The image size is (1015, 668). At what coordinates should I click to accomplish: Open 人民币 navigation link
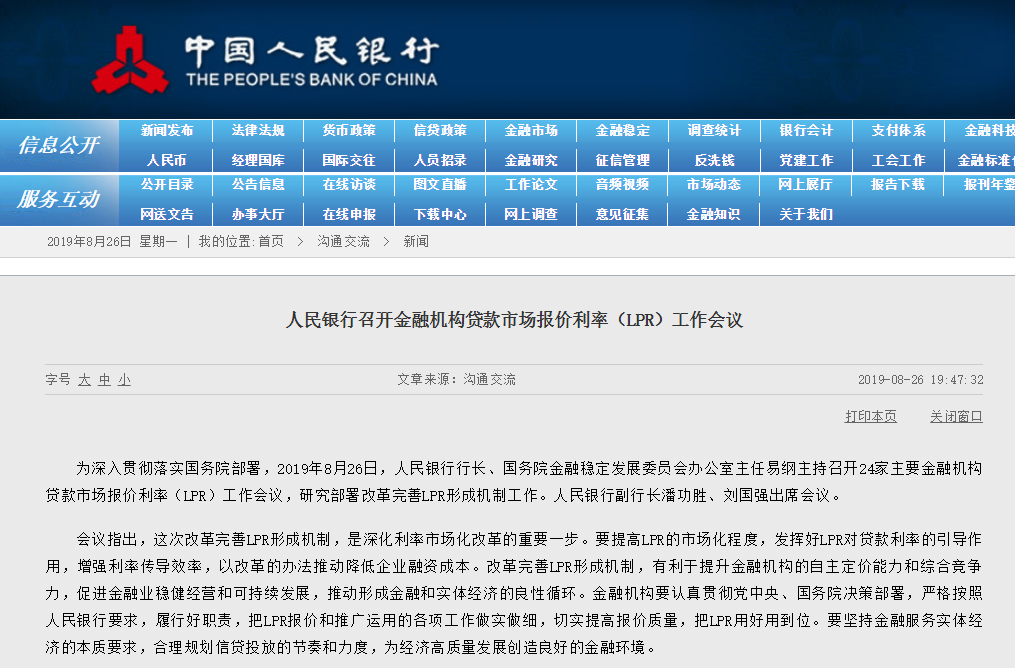coord(166,160)
